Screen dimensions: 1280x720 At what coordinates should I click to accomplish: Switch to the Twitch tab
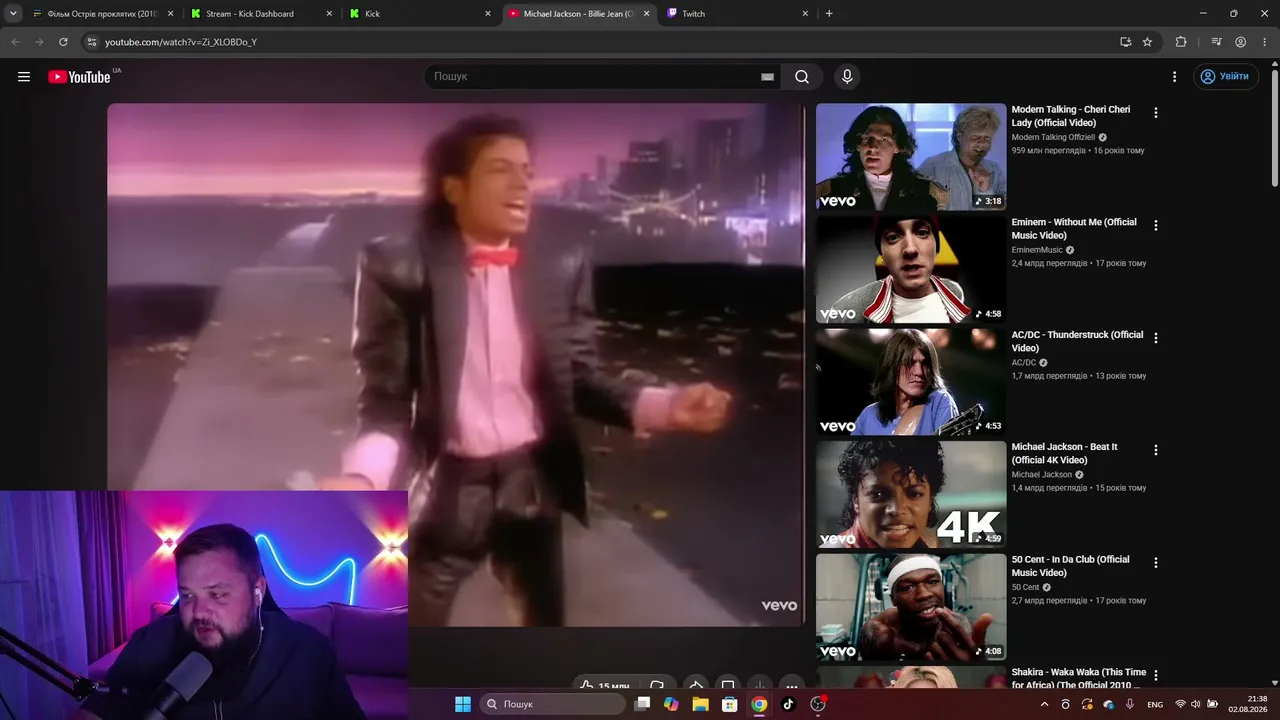click(x=738, y=14)
